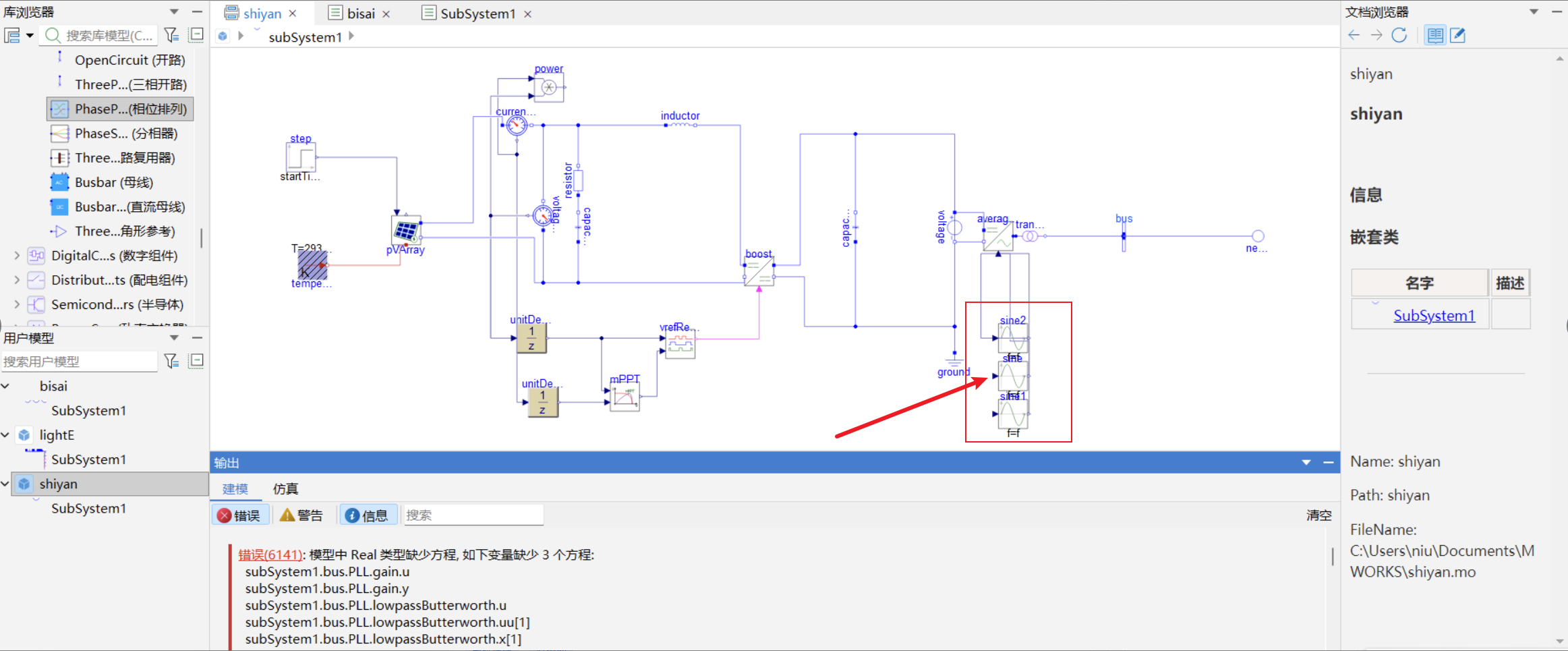The height and width of the screenshot is (651, 1568).
Task: Select the step source block
Action: click(x=301, y=158)
